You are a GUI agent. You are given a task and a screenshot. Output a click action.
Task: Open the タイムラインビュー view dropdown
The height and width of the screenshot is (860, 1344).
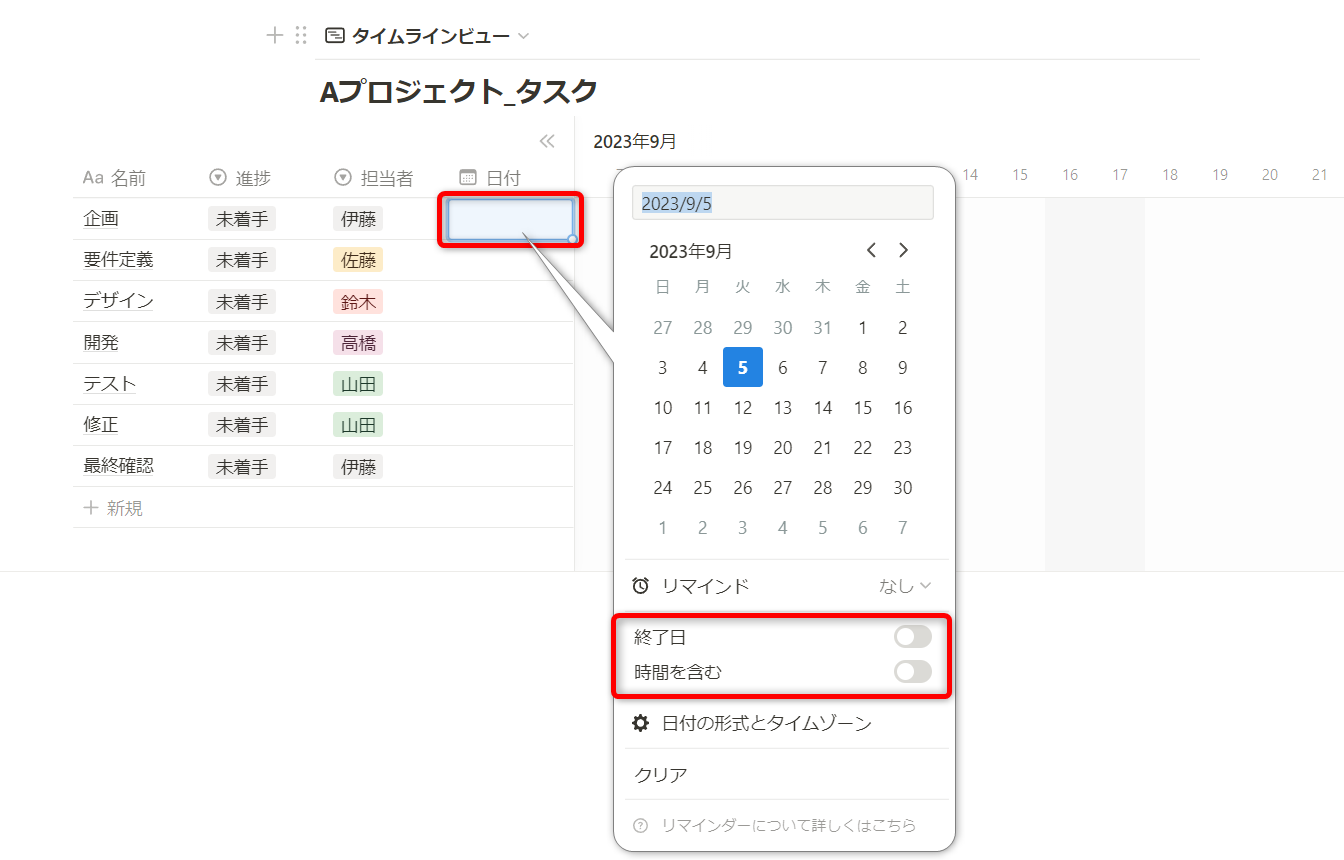tap(427, 36)
